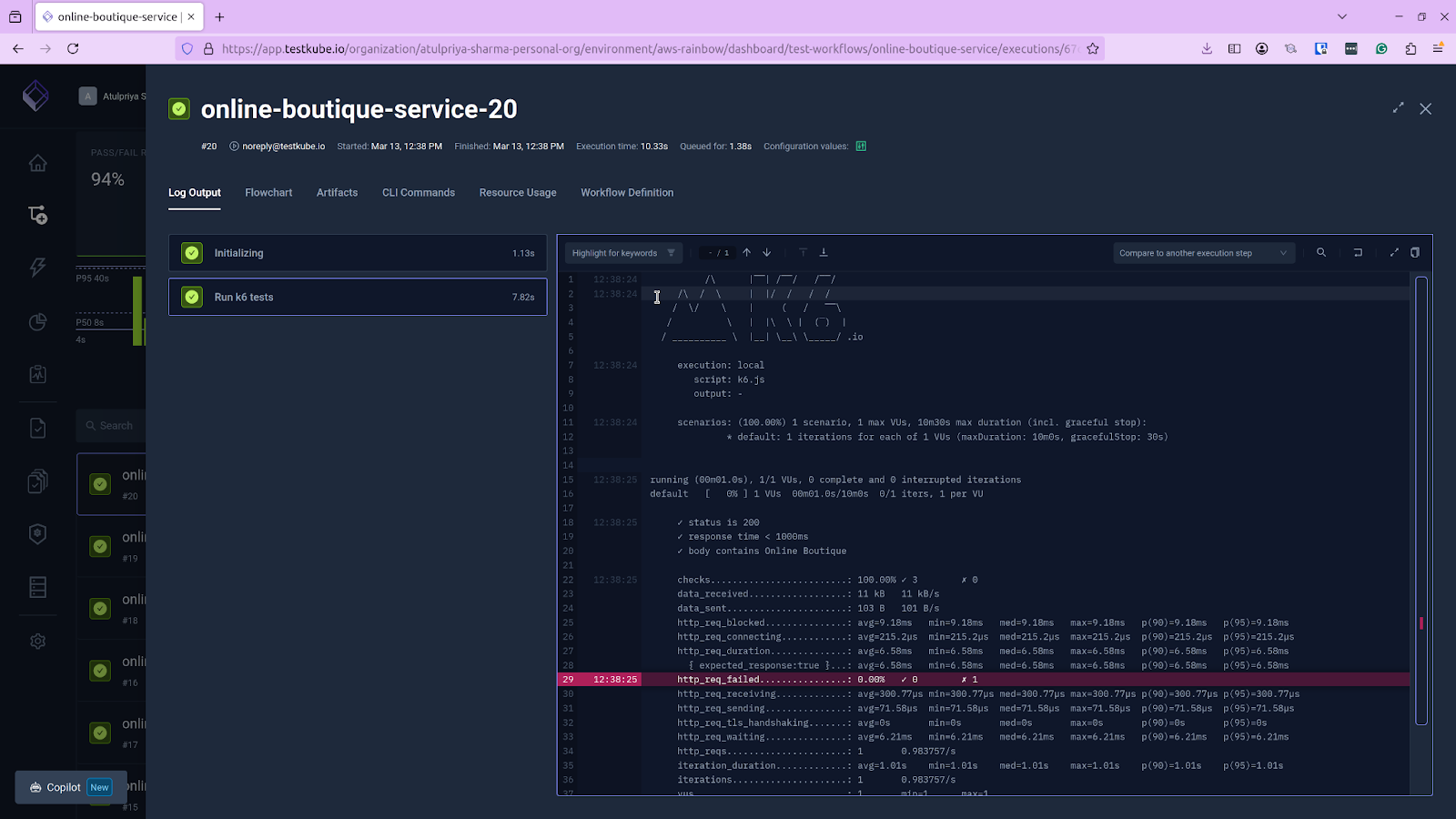The height and width of the screenshot is (819, 1456).
Task: Select execution #16 in list
Action: tap(111, 671)
